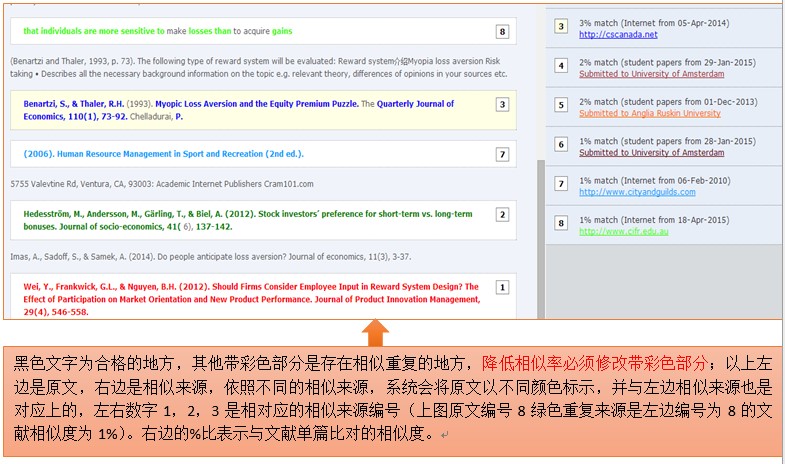Click source badge 8 beside the green highlighted sentence
This screenshot has height=464, width=785.
(502, 32)
